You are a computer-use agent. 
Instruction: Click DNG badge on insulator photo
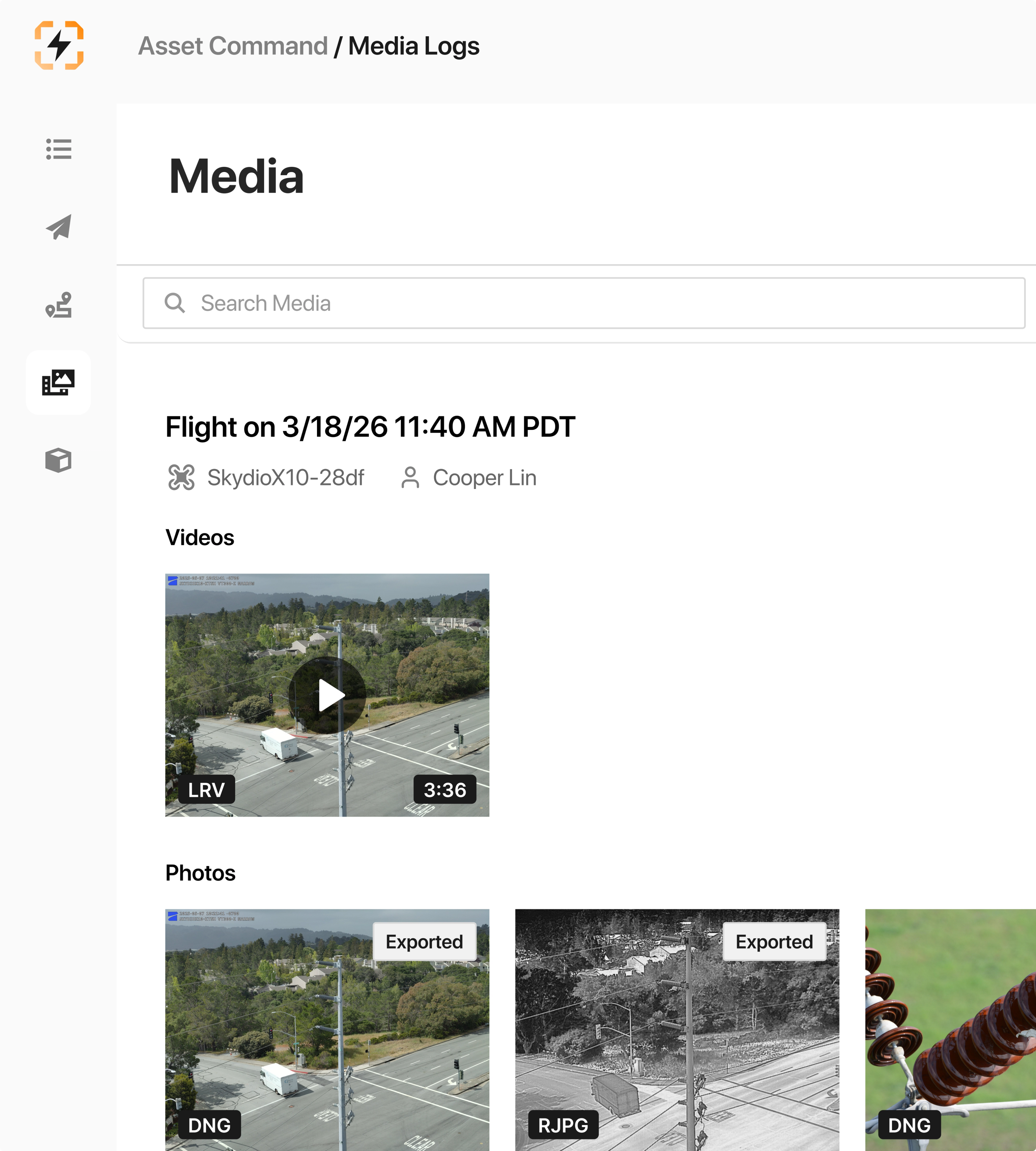tap(910, 1125)
